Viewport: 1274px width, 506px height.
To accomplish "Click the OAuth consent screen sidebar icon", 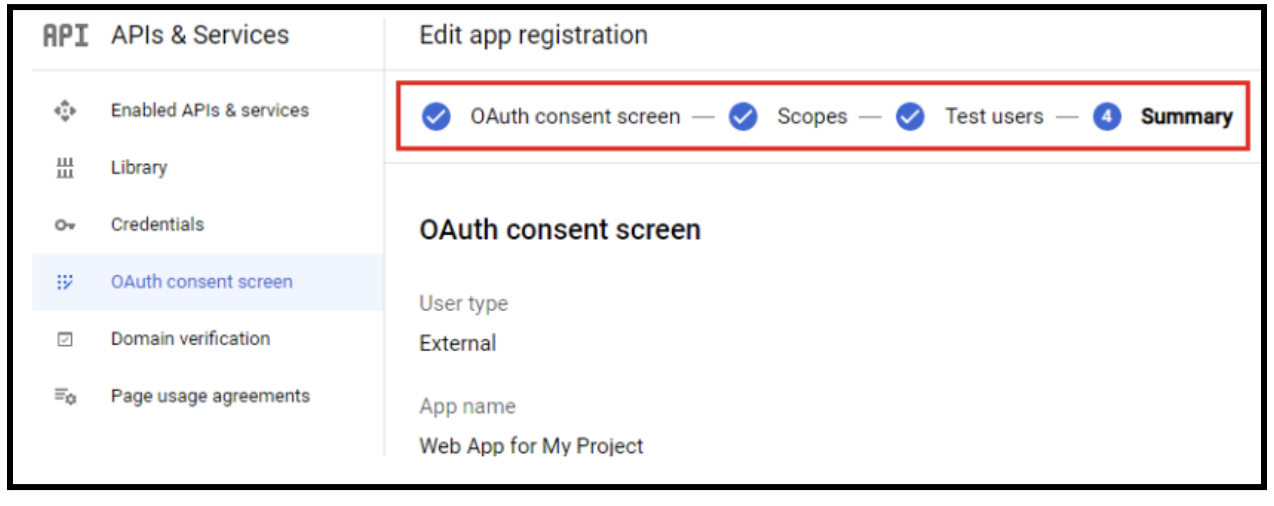I will 65,282.
